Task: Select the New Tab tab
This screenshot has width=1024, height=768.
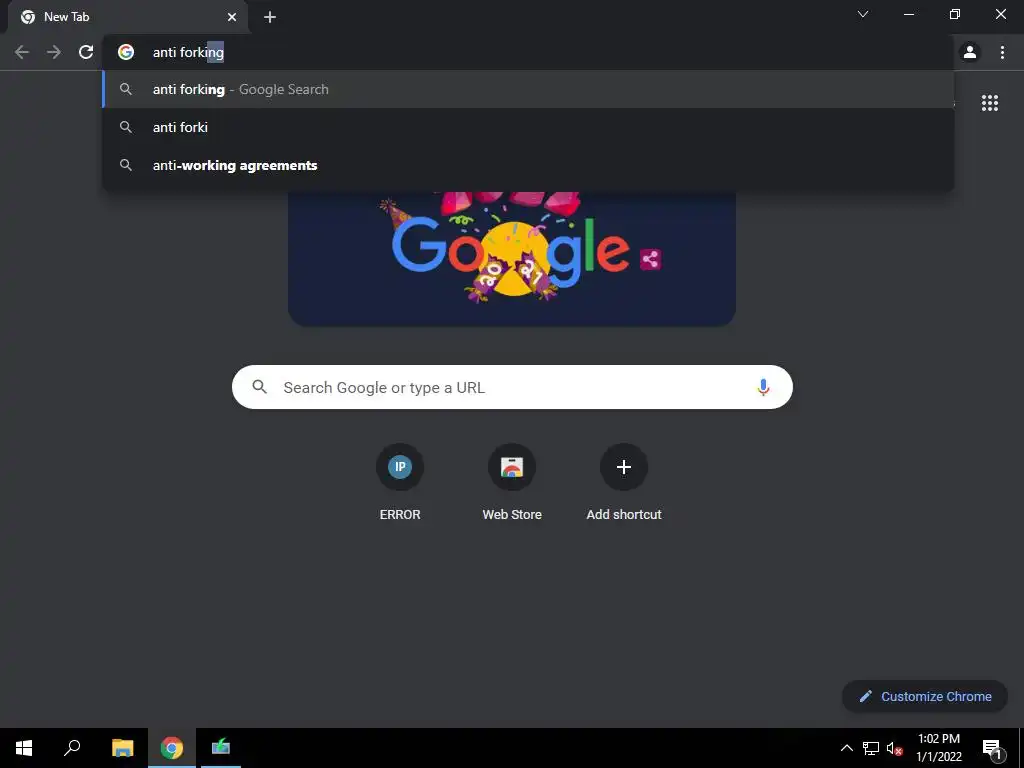Action: pyautogui.click(x=127, y=17)
